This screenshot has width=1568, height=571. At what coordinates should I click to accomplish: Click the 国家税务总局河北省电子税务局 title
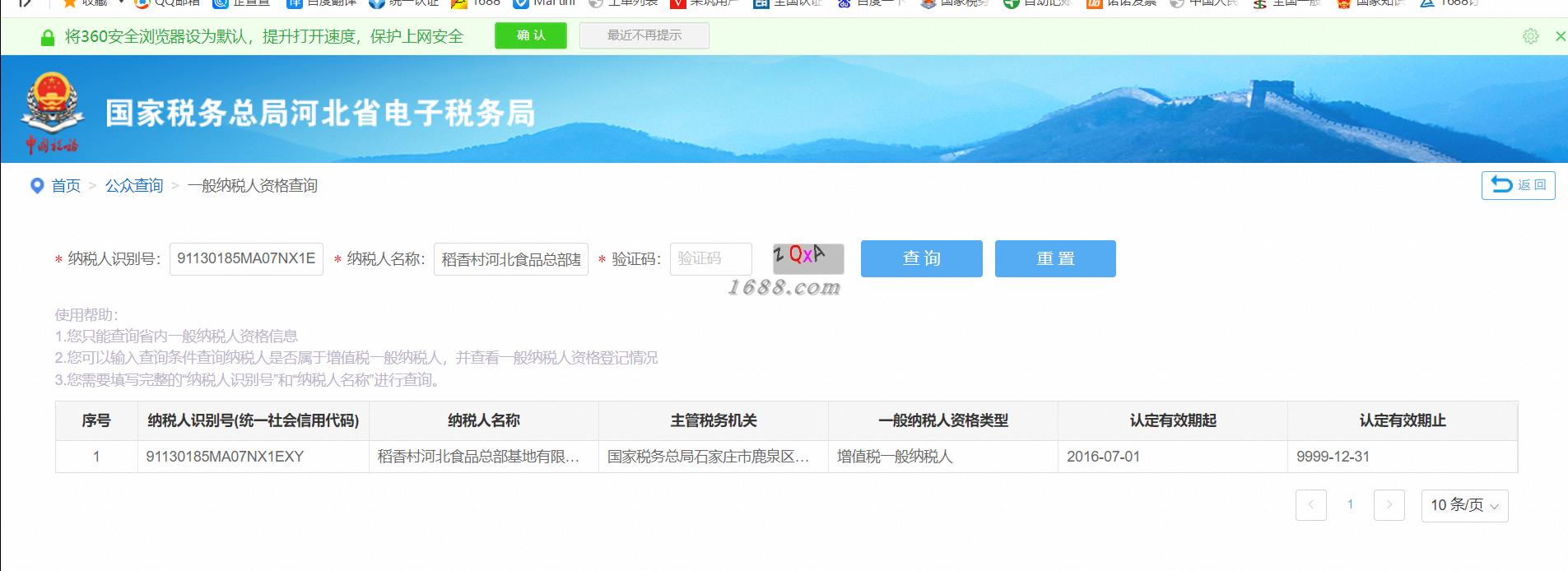tap(320, 114)
